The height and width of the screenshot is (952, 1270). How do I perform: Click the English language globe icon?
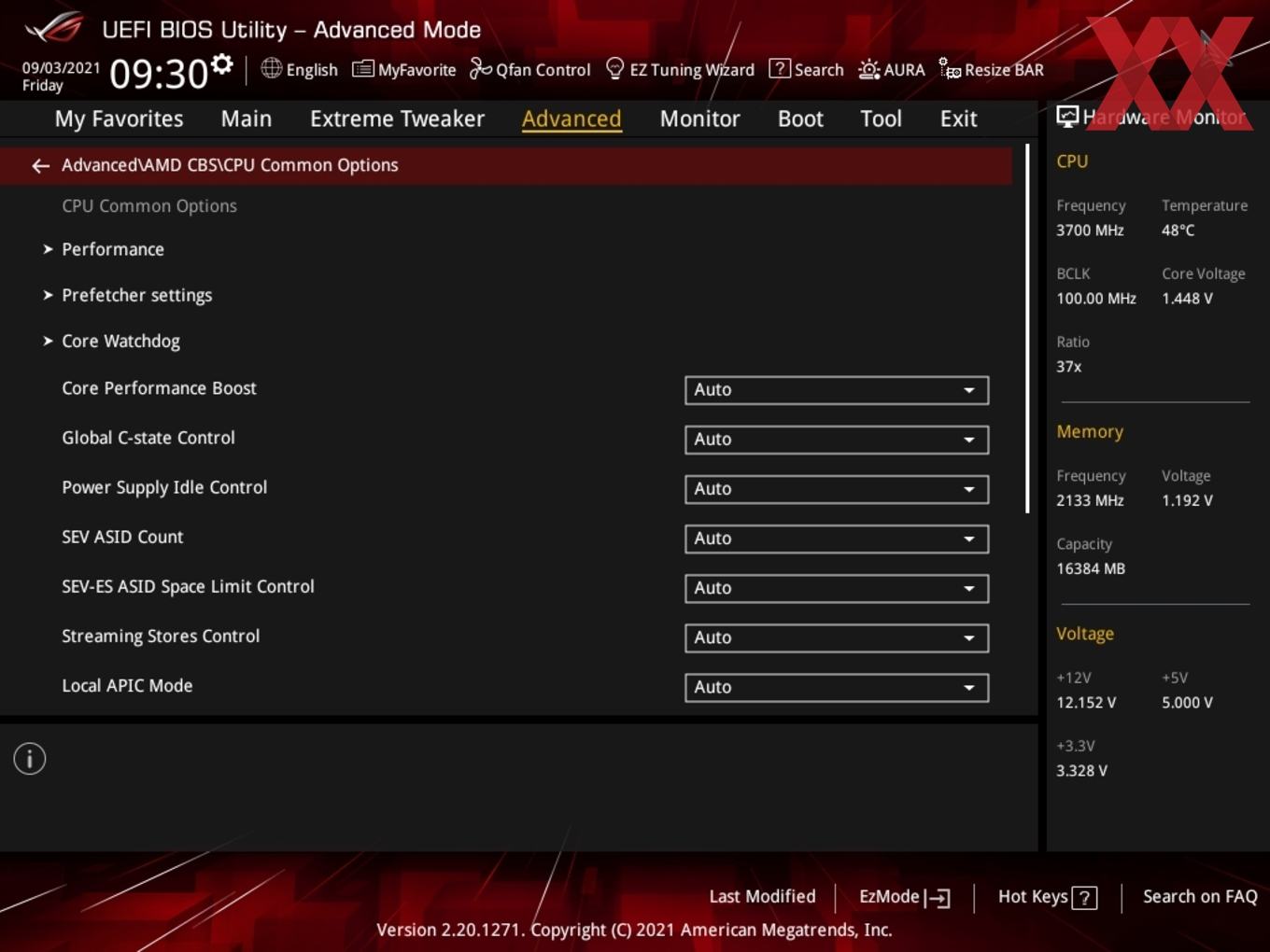point(271,68)
